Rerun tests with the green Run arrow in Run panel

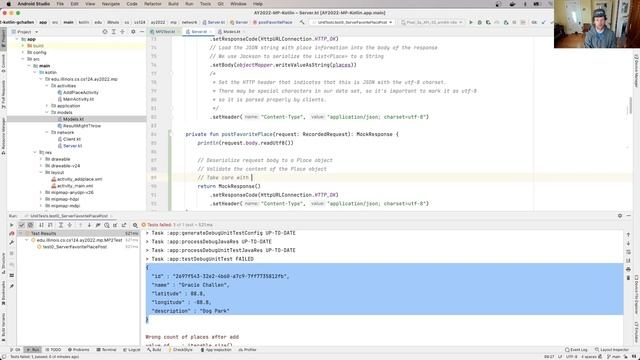tap(11, 225)
